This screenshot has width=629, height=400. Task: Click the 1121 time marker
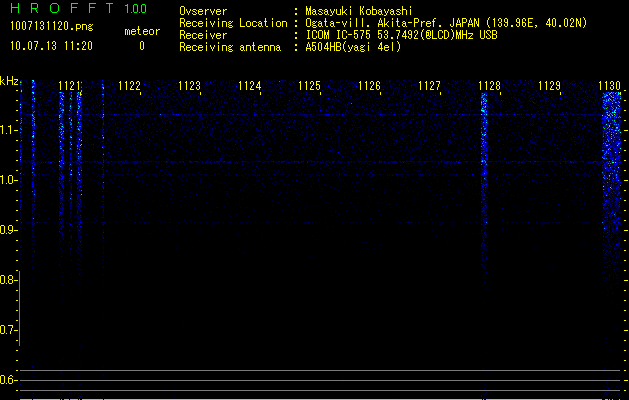click(x=70, y=86)
